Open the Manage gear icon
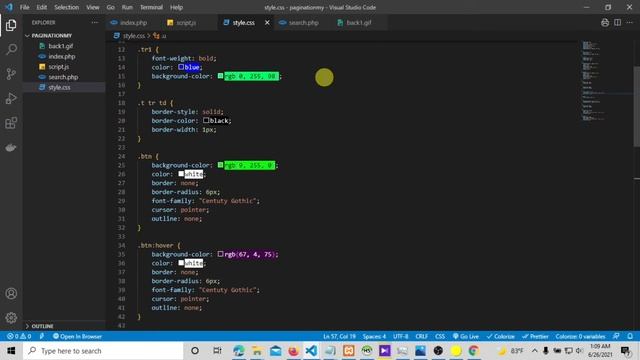This screenshot has height=360, width=640. point(11,318)
